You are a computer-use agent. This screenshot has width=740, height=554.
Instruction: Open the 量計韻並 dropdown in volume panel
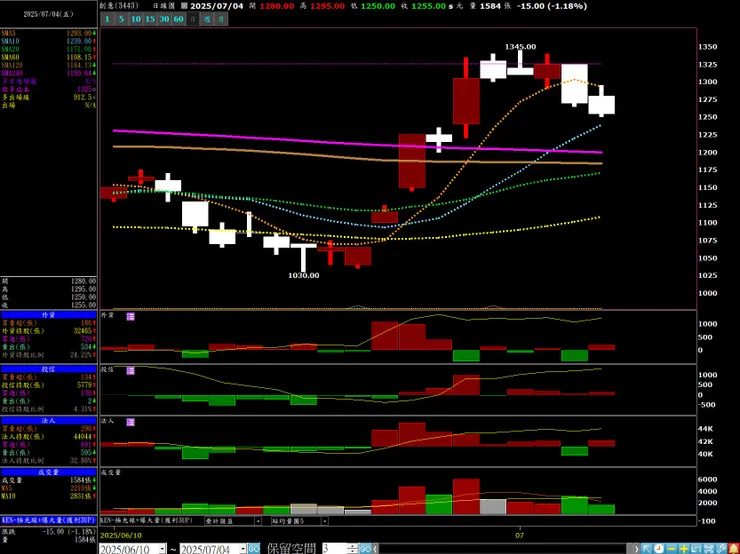point(258,521)
